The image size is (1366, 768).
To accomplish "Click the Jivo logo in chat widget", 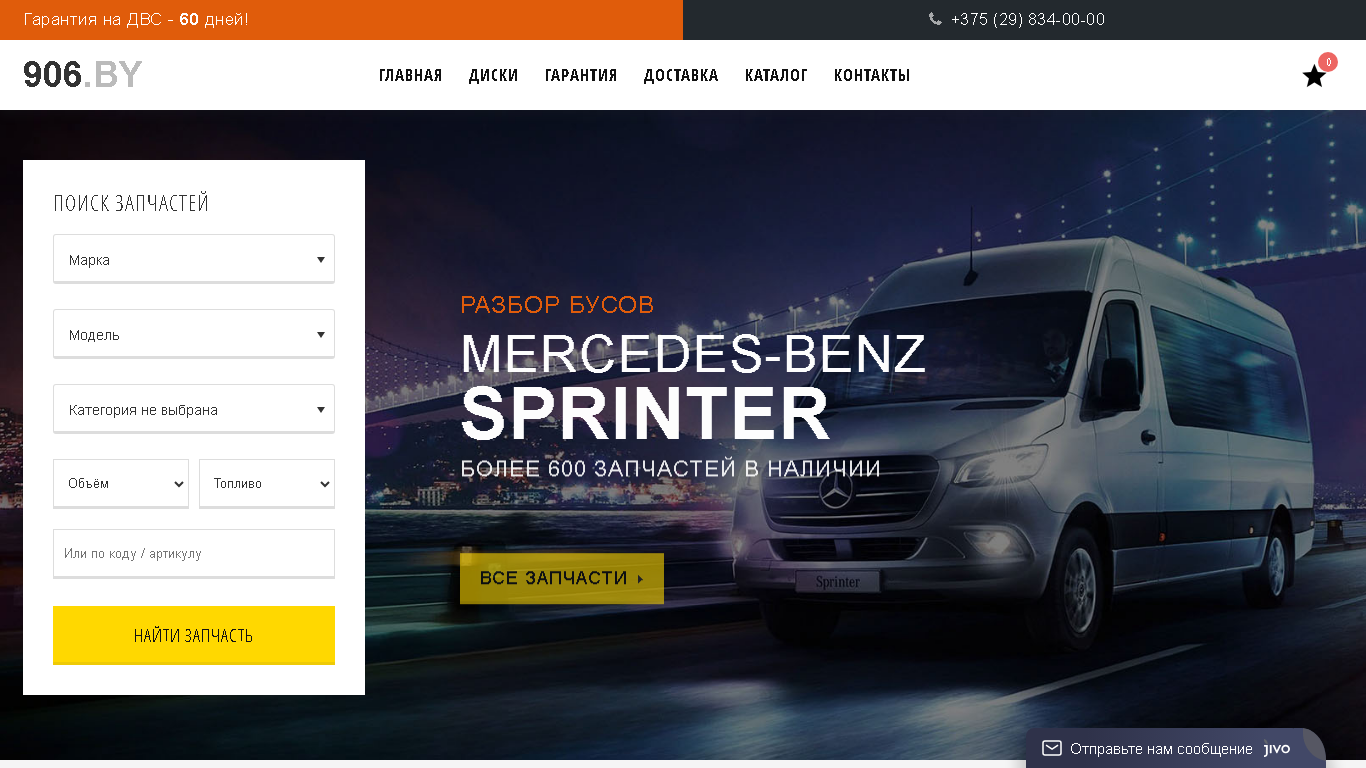I will [x=1277, y=749].
